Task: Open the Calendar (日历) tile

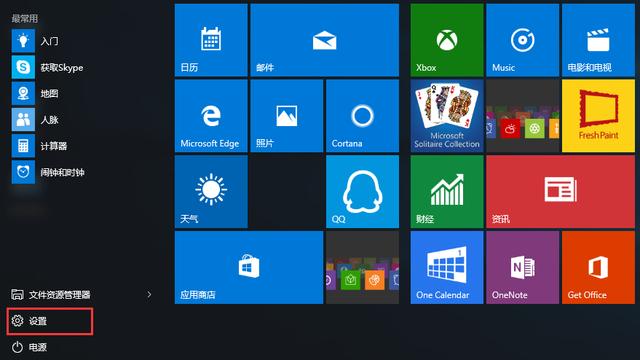Action: pyautogui.click(x=211, y=40)
